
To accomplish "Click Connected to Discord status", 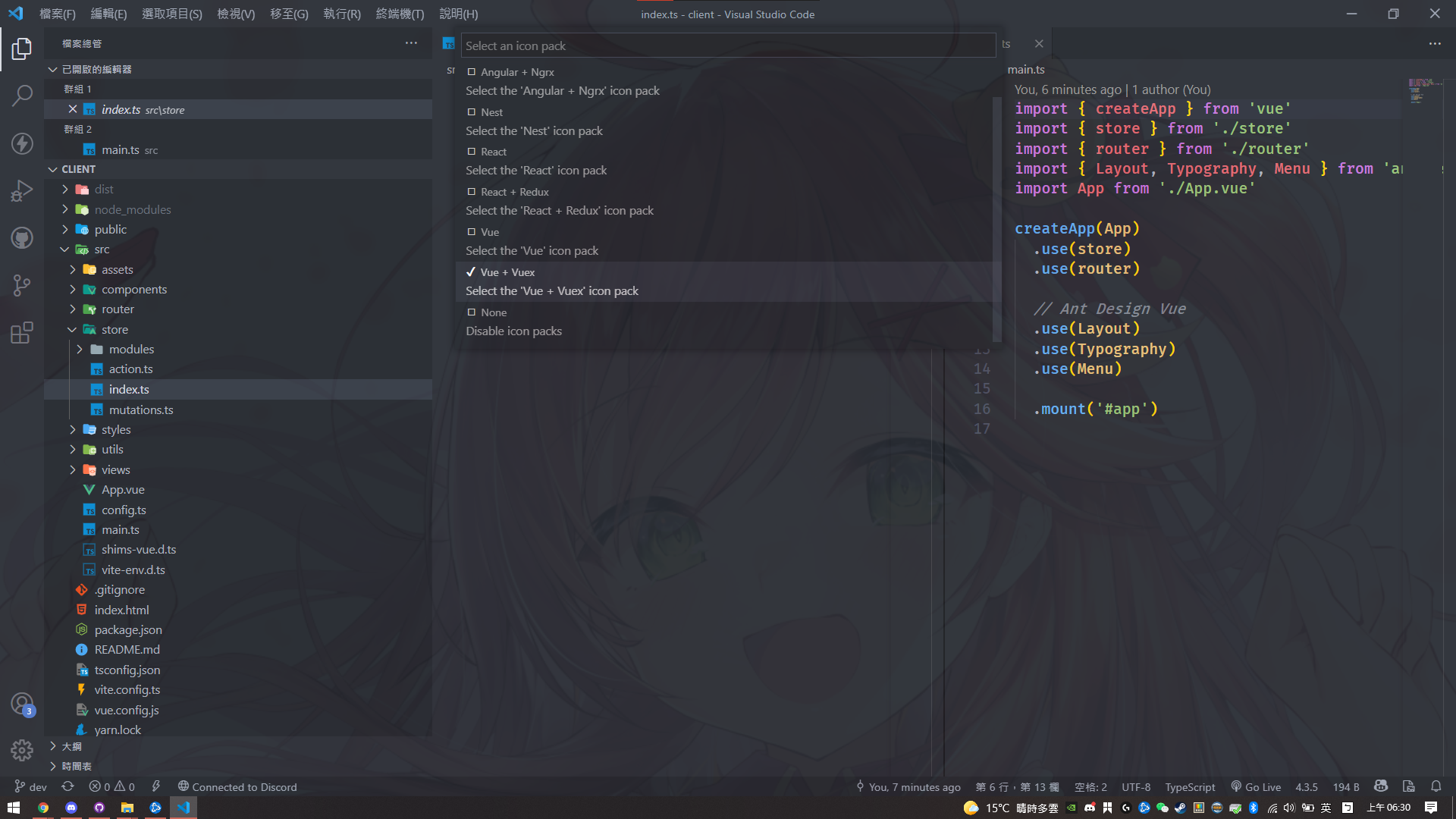I will 237,786.
